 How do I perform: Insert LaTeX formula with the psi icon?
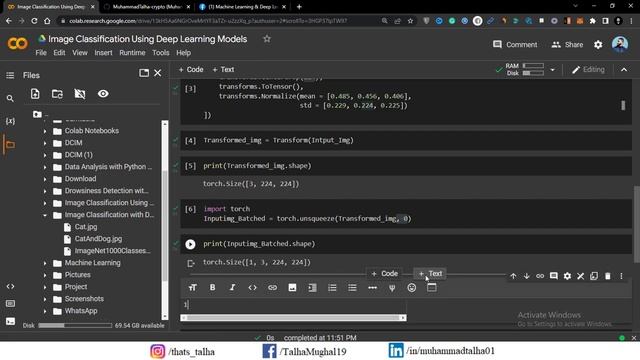point(392,288)
